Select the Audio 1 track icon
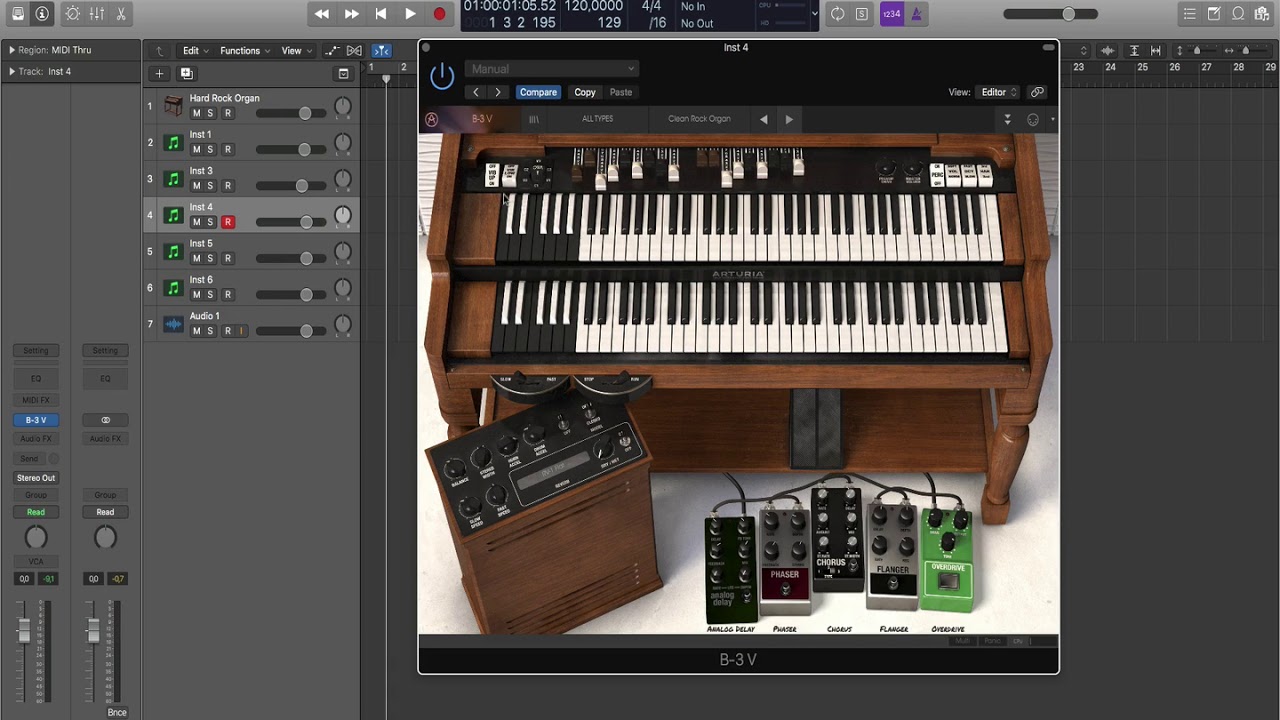1280x720 pixels. click(173, 325)
